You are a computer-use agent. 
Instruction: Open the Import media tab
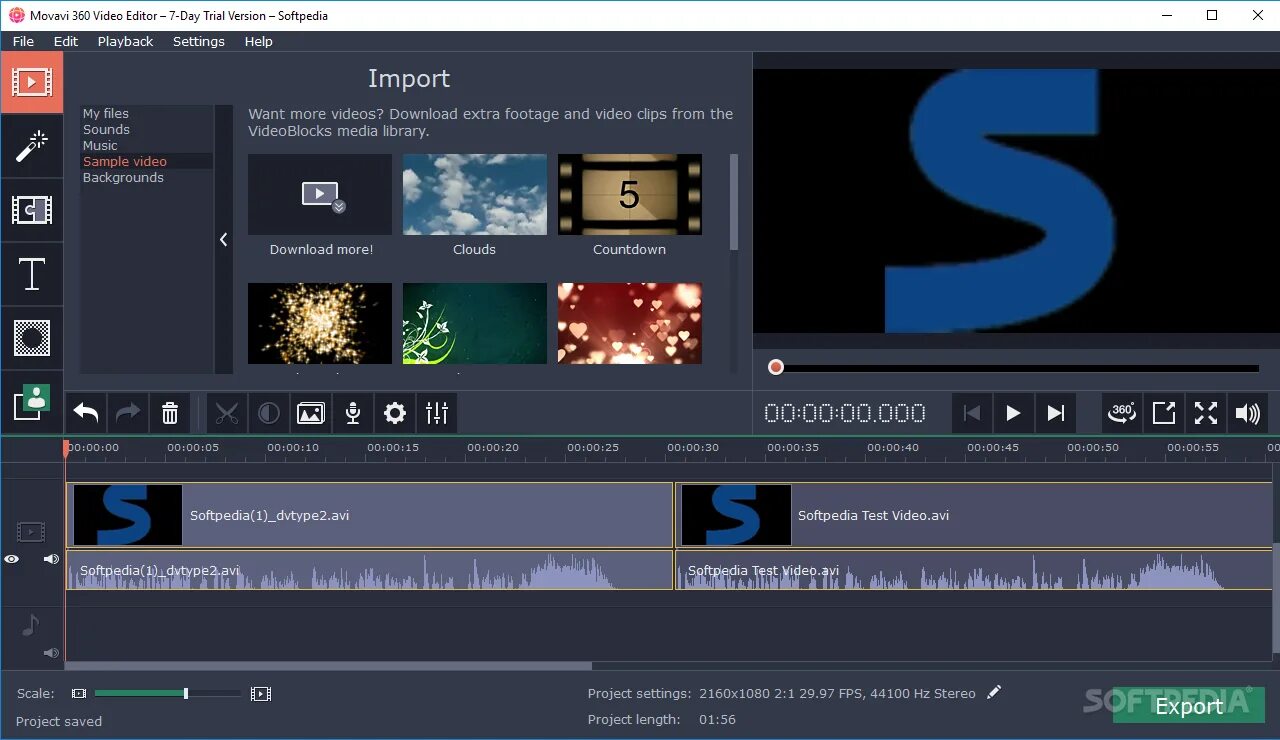(31, 82)
